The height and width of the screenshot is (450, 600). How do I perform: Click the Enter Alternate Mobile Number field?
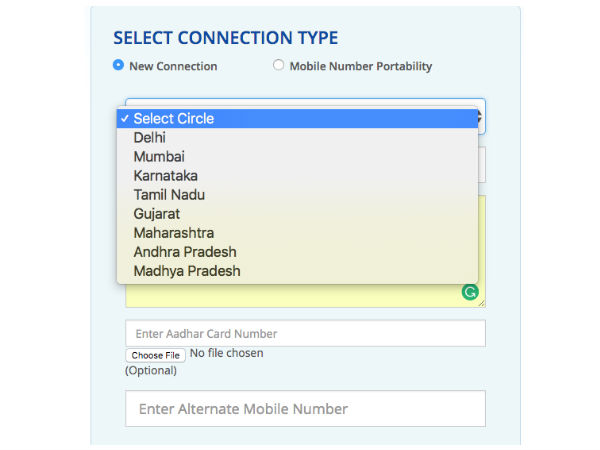(x=305, y=409)
